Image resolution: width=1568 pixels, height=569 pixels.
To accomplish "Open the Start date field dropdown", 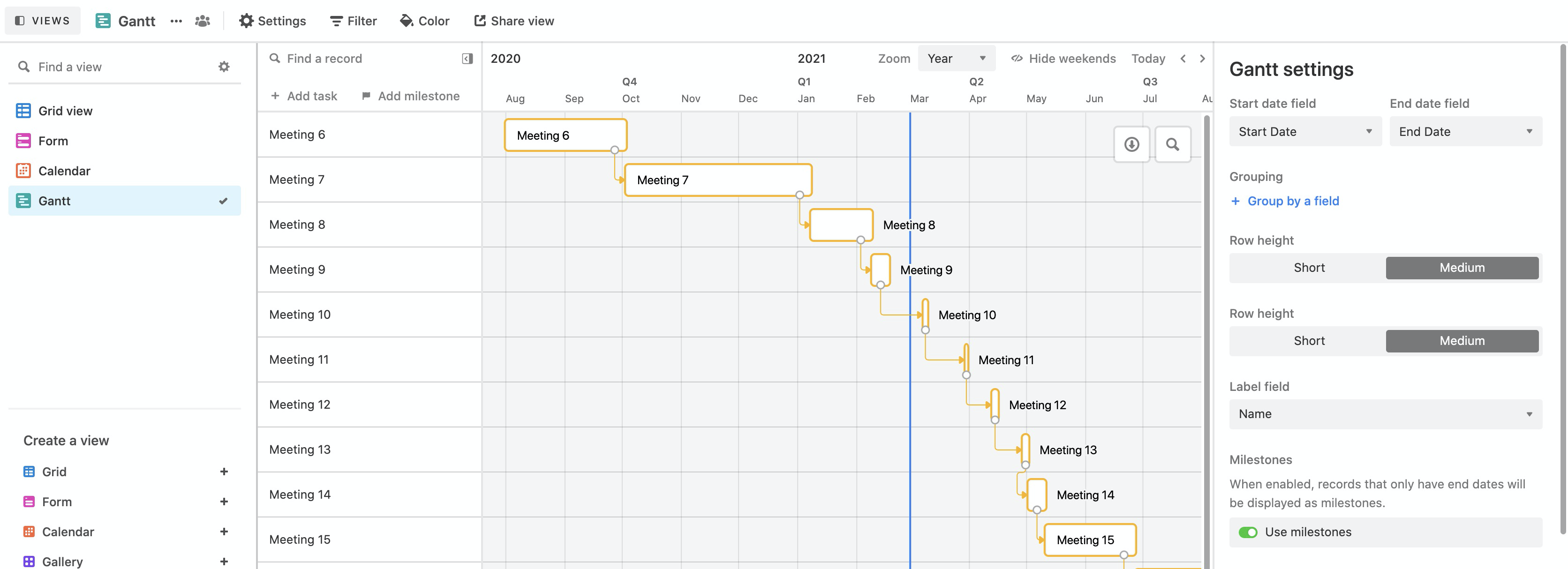I will 1305,131.
